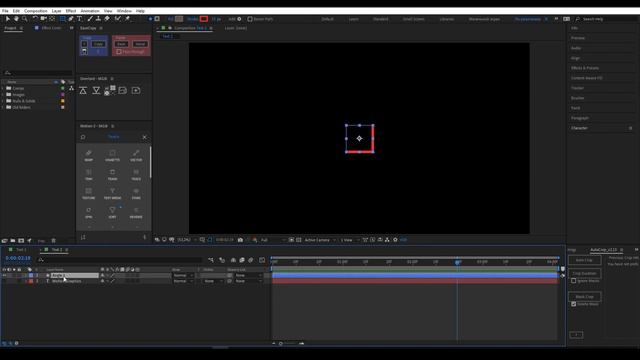Open the 1 View layout dropdown
Screen dimensions: 640x360
click(349, 240)
